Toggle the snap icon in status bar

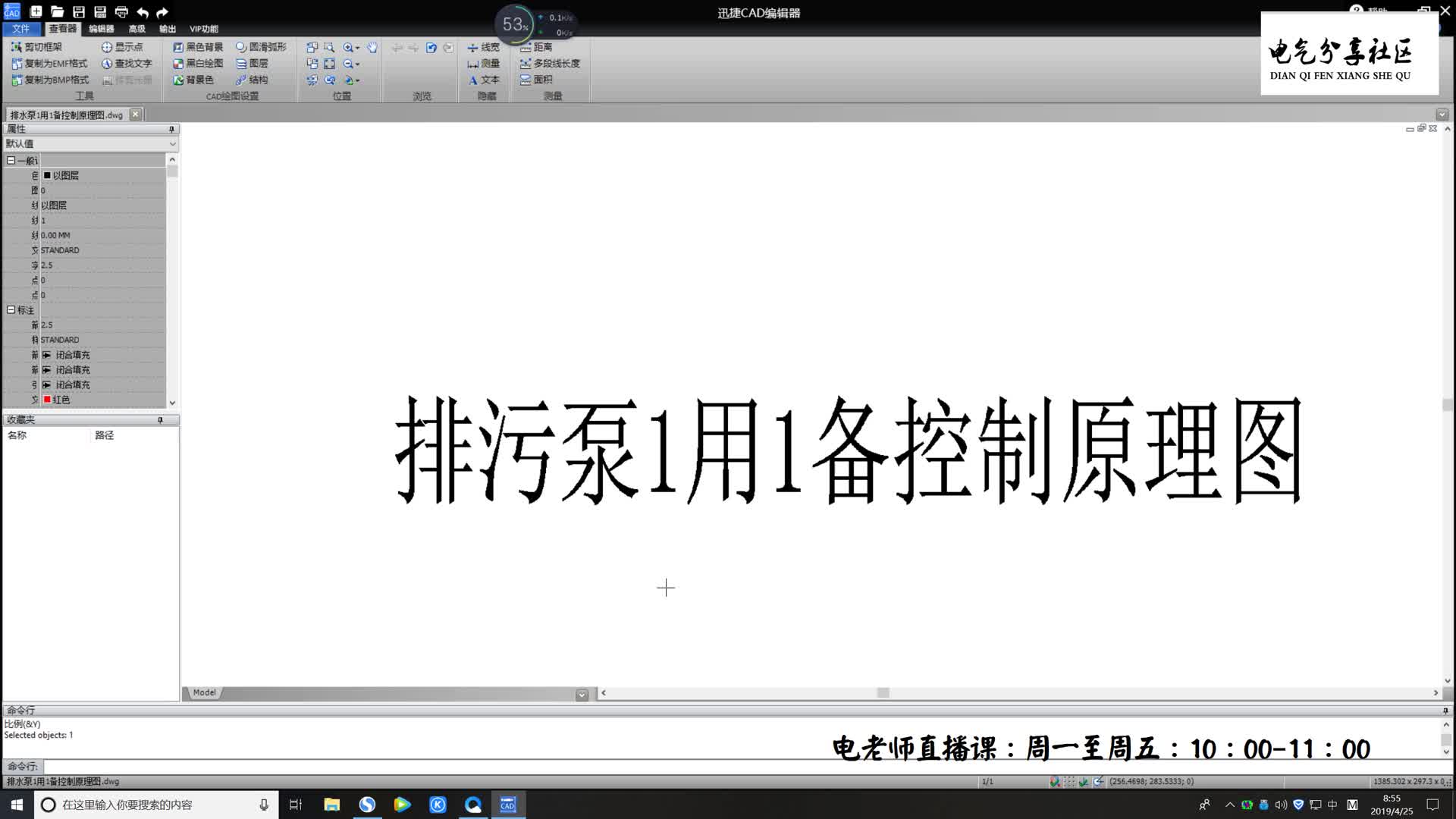point(1054,782)
